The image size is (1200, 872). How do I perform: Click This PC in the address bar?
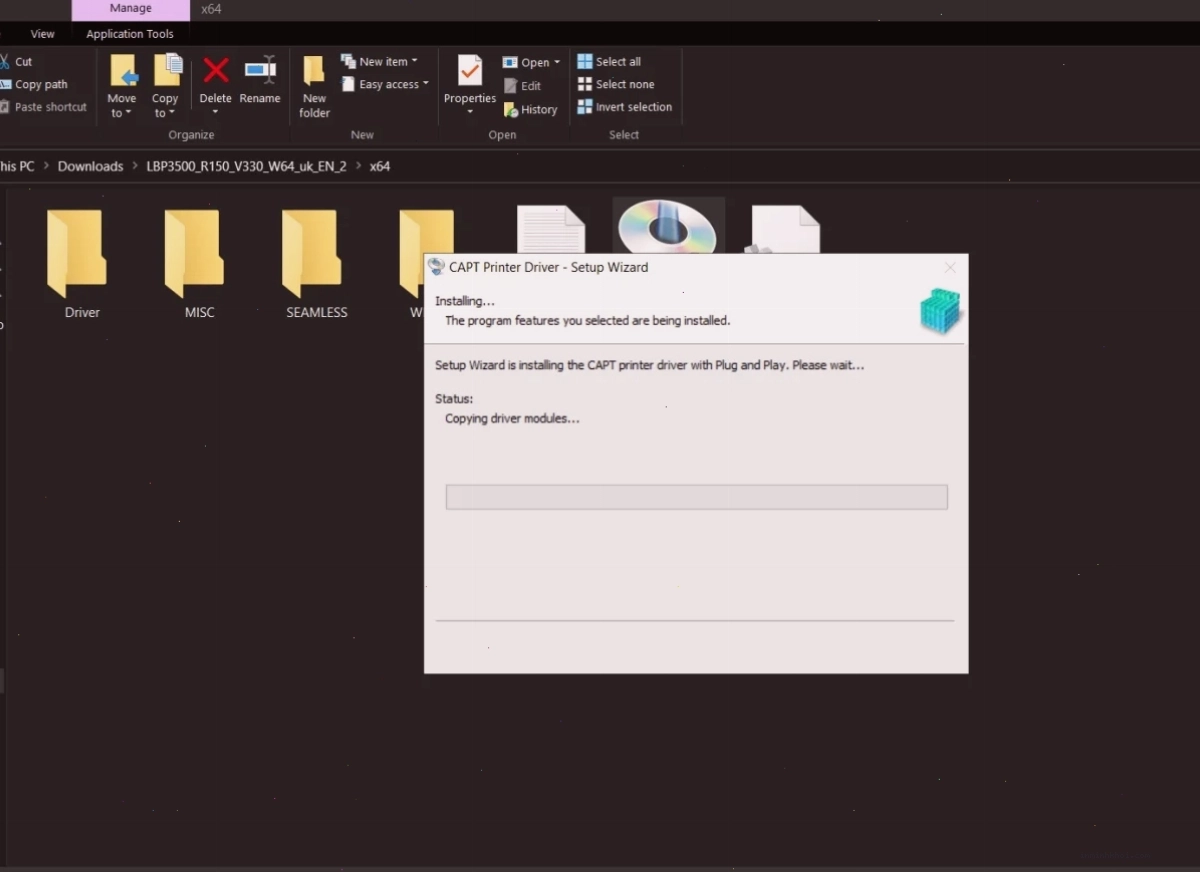click(17, 166)
